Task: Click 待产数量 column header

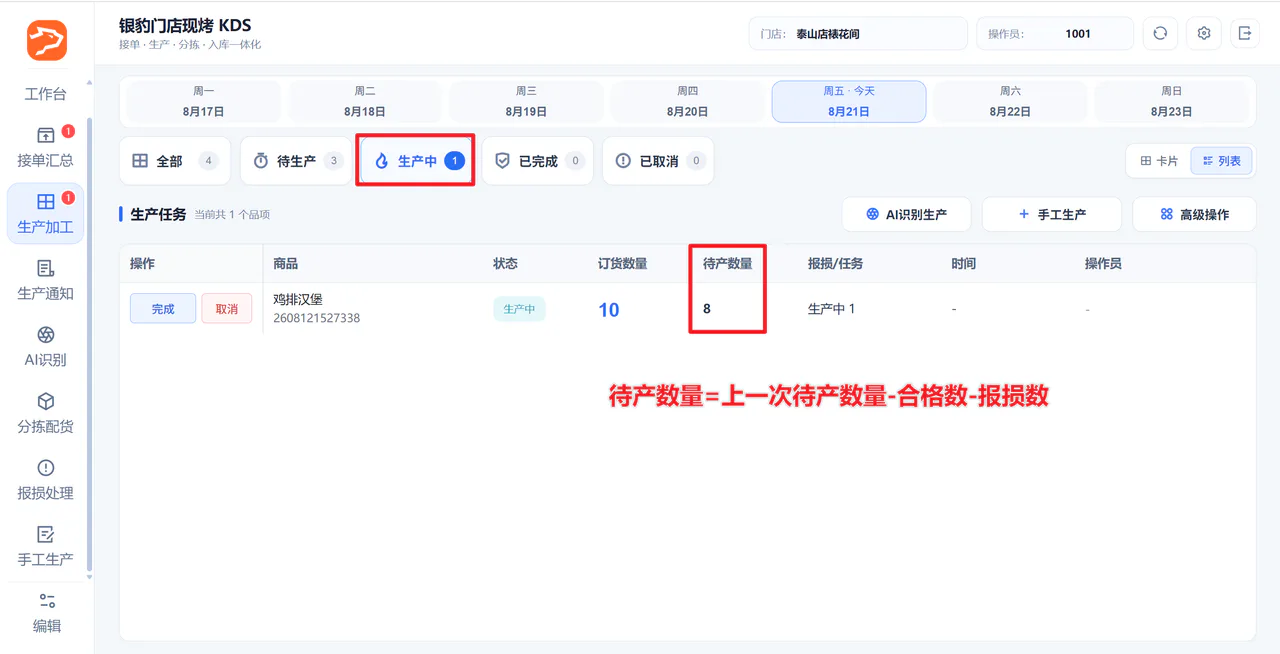Action: 727,264
